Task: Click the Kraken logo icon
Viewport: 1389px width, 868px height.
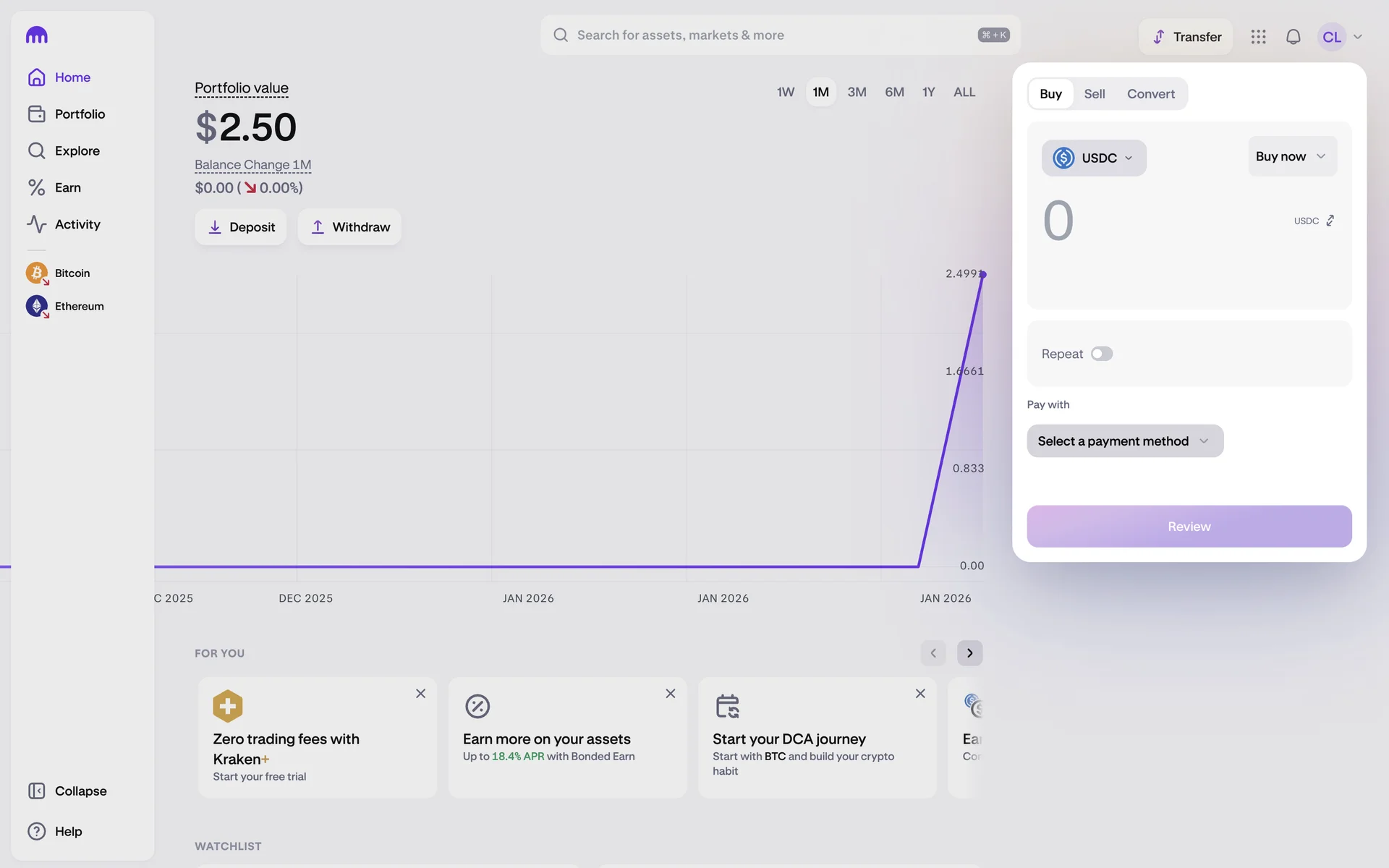Action: click(x=36, y=35)
